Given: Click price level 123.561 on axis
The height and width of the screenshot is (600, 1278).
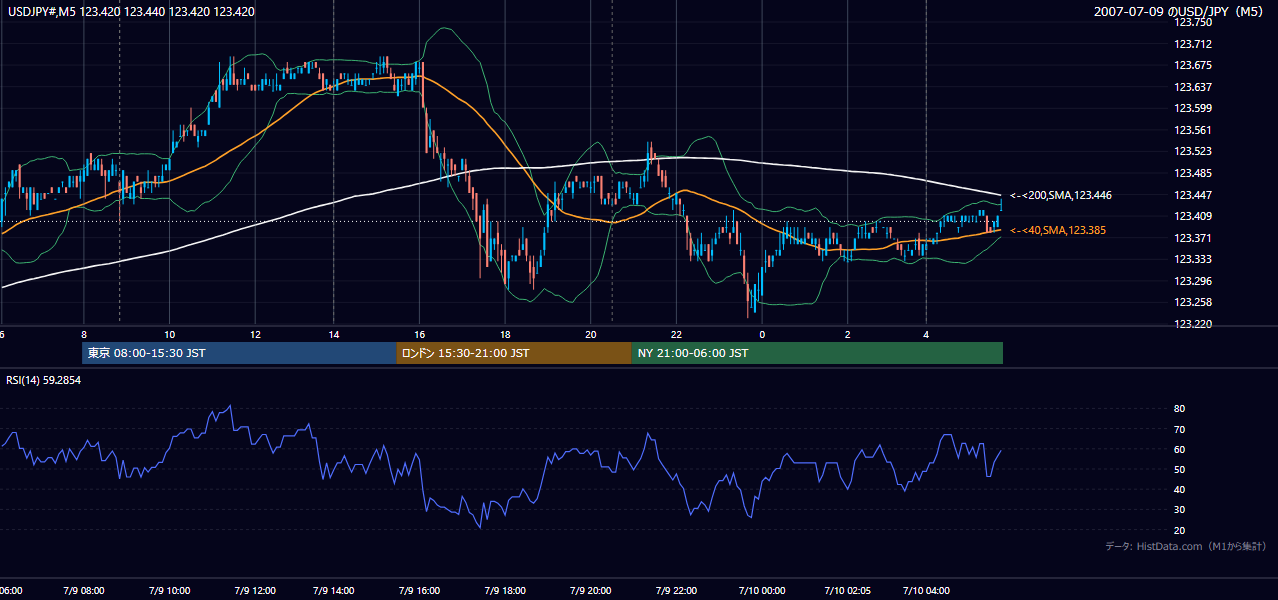Looking at the screenshot, I should 1192,130.
